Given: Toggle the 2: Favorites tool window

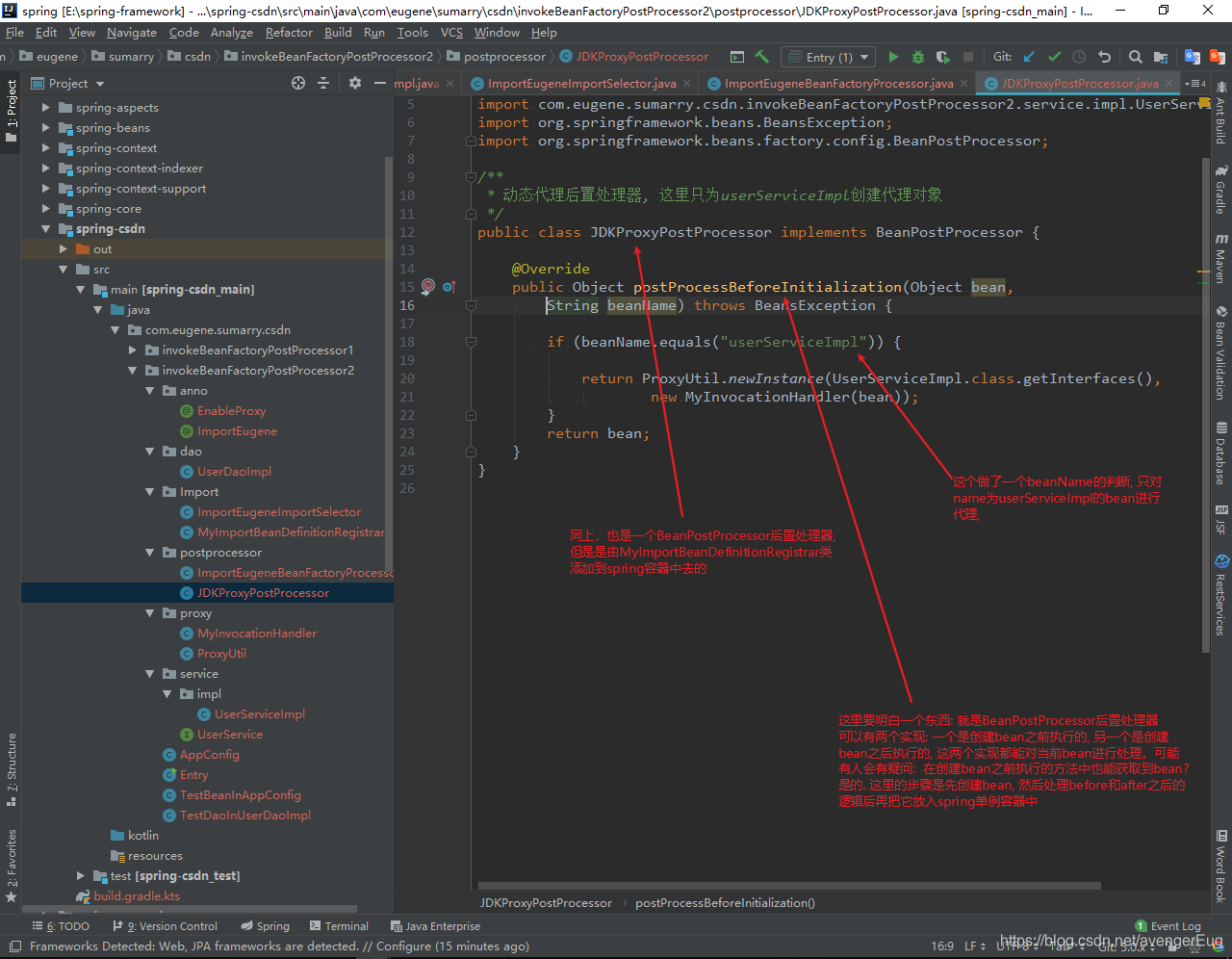Looking at the screenshot, I should point(11,867).
